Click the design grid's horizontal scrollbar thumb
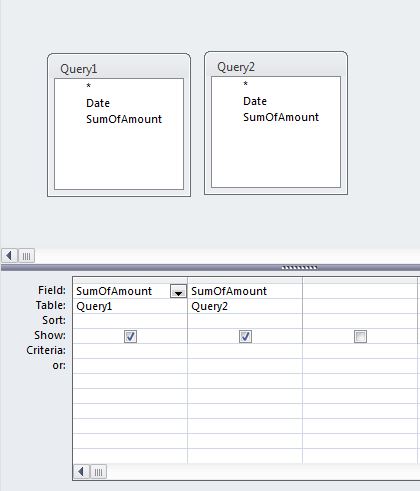The image size is (420, 491). tap(98, 472)
